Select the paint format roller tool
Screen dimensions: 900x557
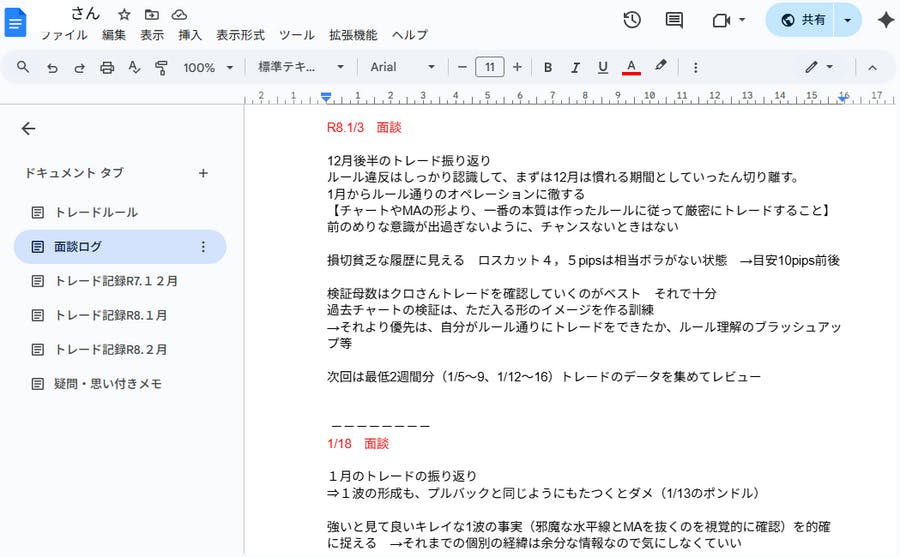click(161, 67)
